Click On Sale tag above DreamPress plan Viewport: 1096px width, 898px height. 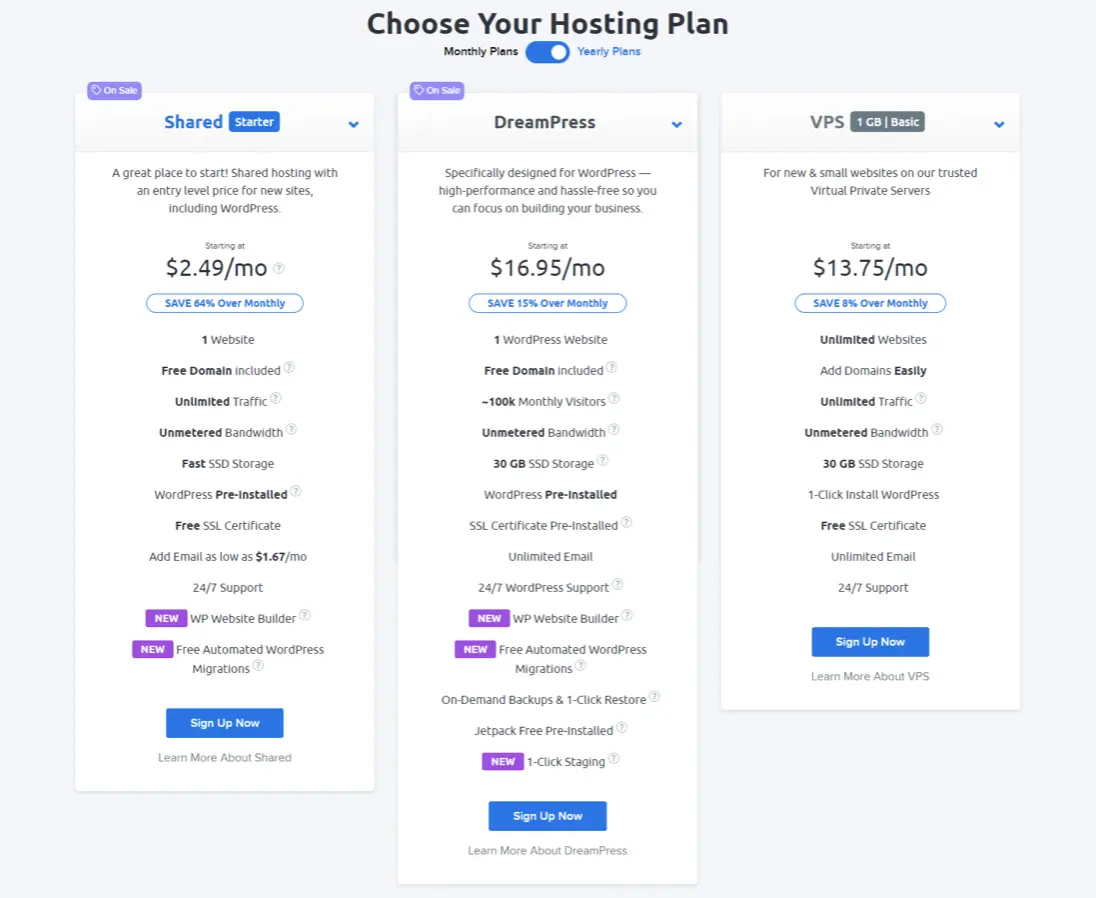click(437, 91)
